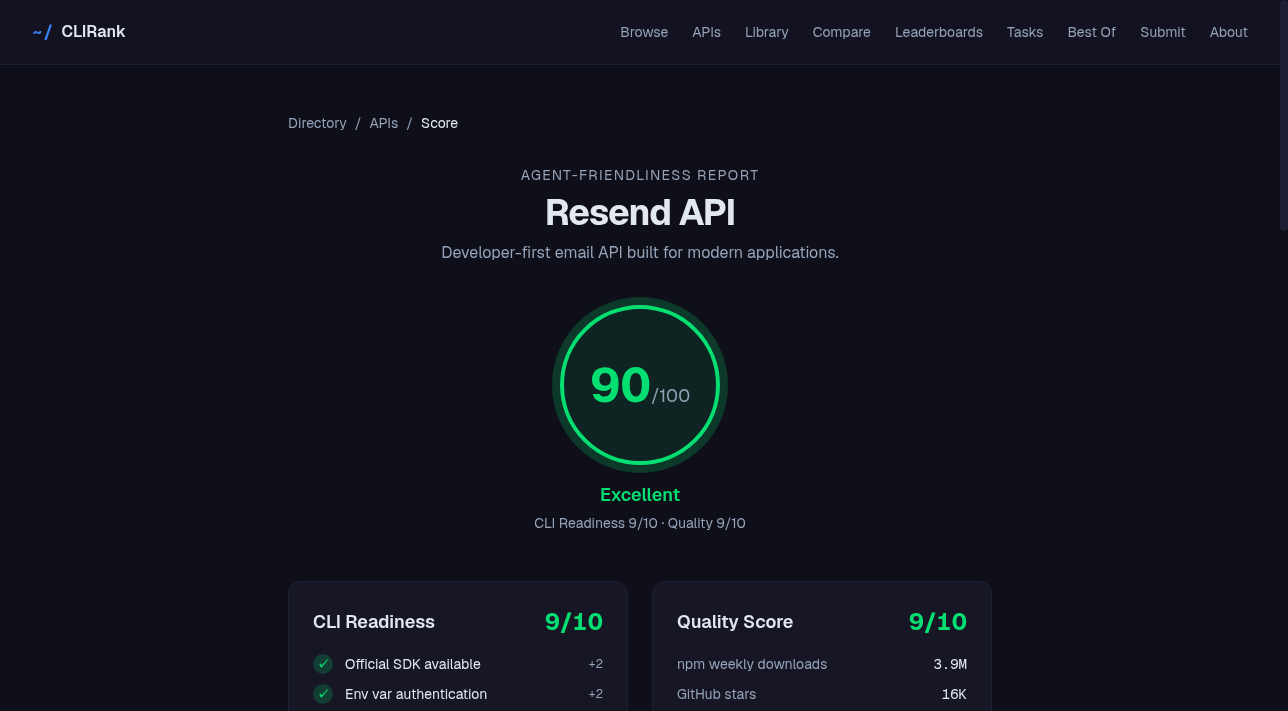Open the Best Of page
1288x711 pixels.
(1091, 32)
